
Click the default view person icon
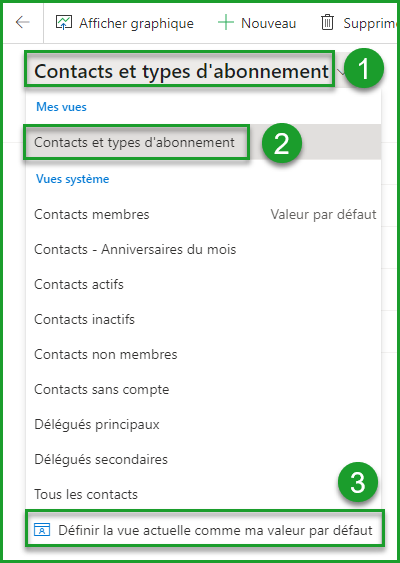pyautogui.click(x=42, y=530)
